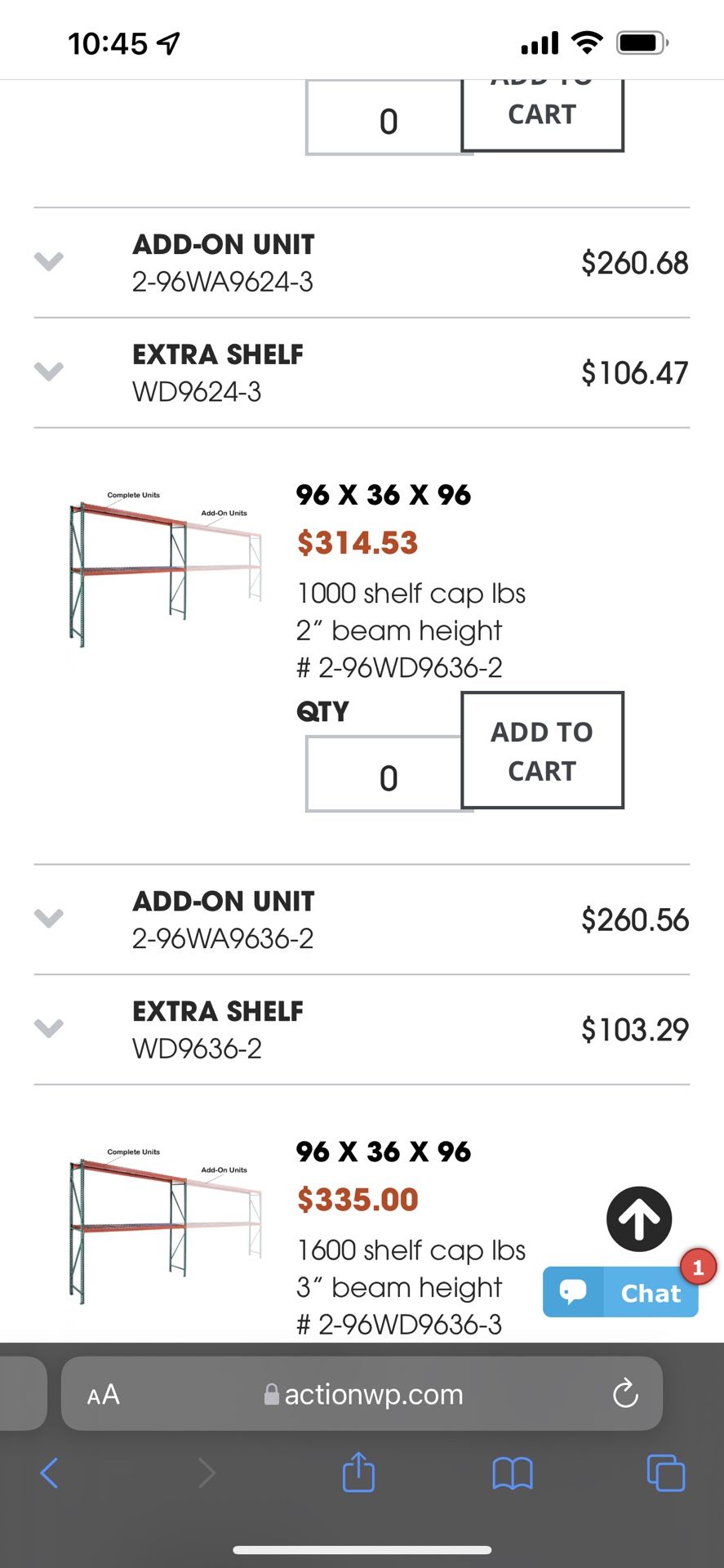
Task: Open Safari bookmarks book icon
Action: [513, 1473]
